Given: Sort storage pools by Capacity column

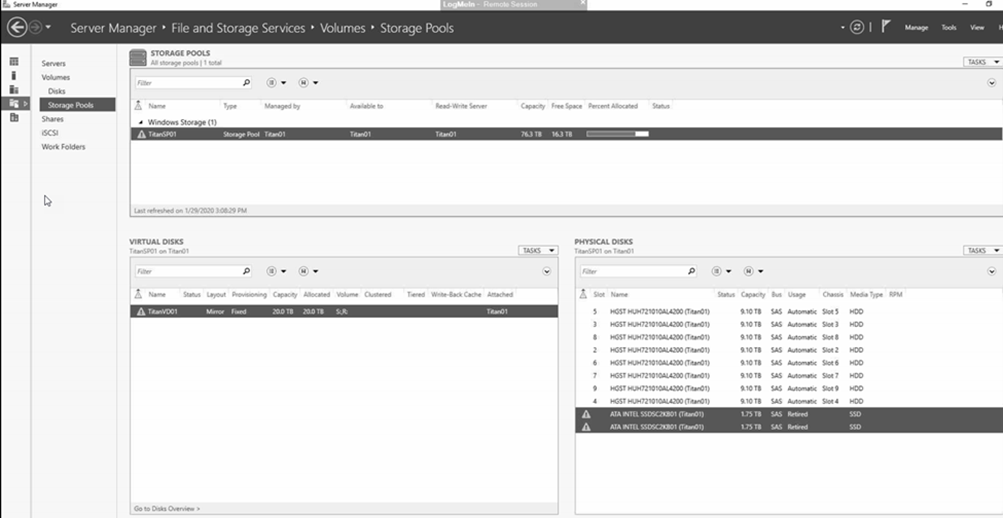Looking at the screenshot, I should [533, 106].
